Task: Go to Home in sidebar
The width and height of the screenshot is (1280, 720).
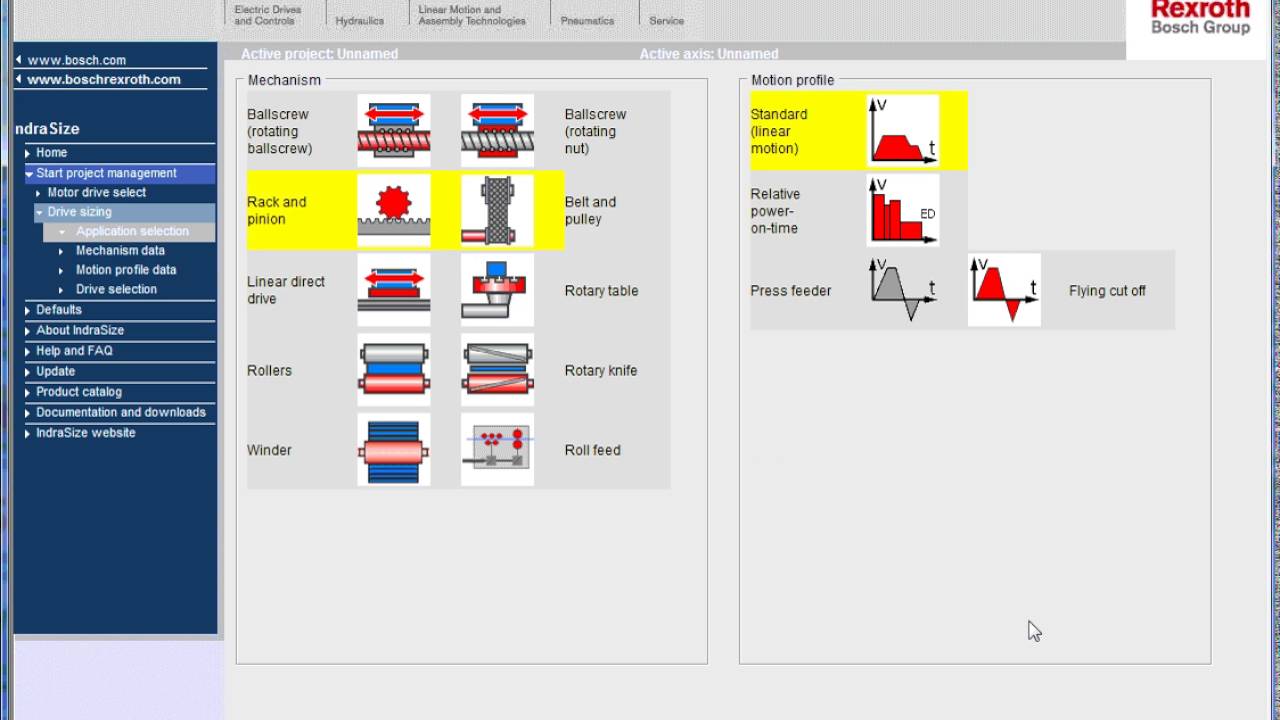Action: 51,153
